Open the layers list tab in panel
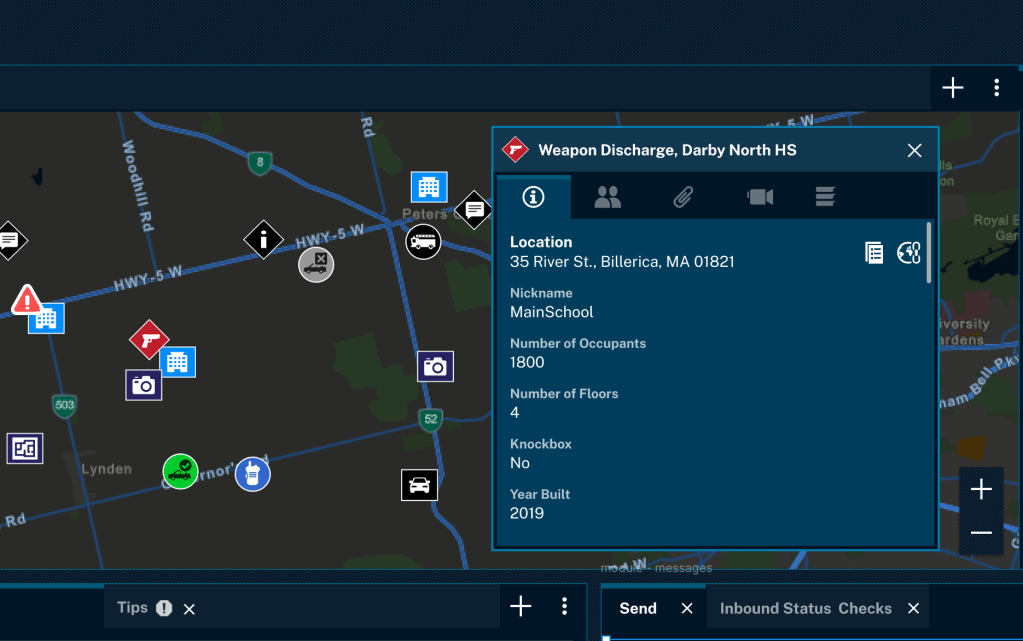The image size is (1023, 641). click(825, 198)
